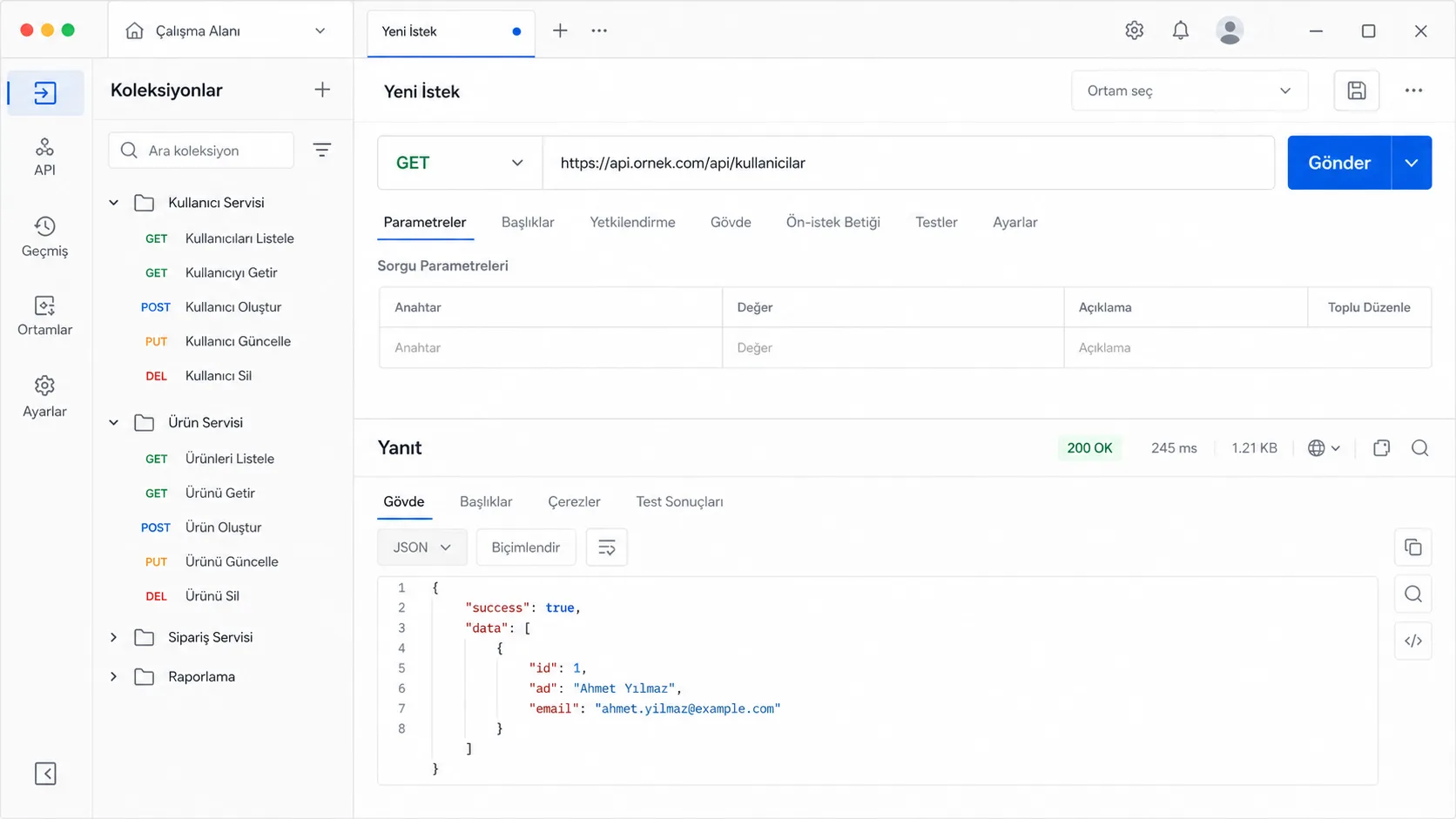The image size is (1456, 819).
Task: Open the Ortamlar environments sidebar icon
Action: [44, 316]
